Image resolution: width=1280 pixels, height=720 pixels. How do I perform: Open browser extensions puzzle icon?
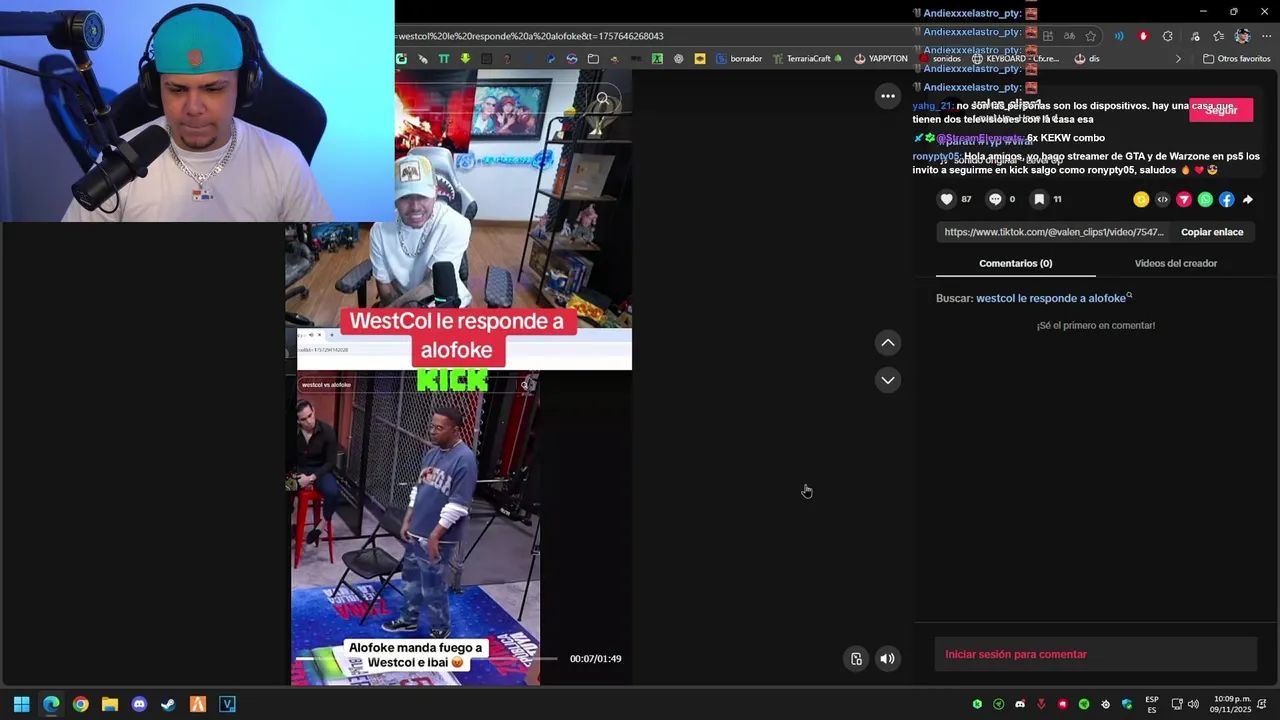coord(1167,36)
